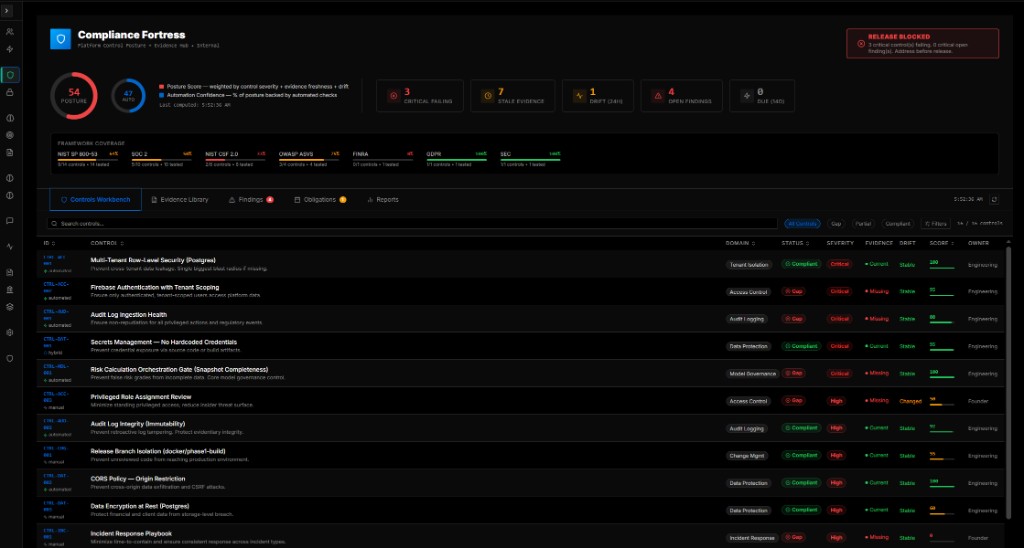Click the refresh icon beside the timestamp
The height and width of the screenshot is (548, 1024).
[994, 199]
